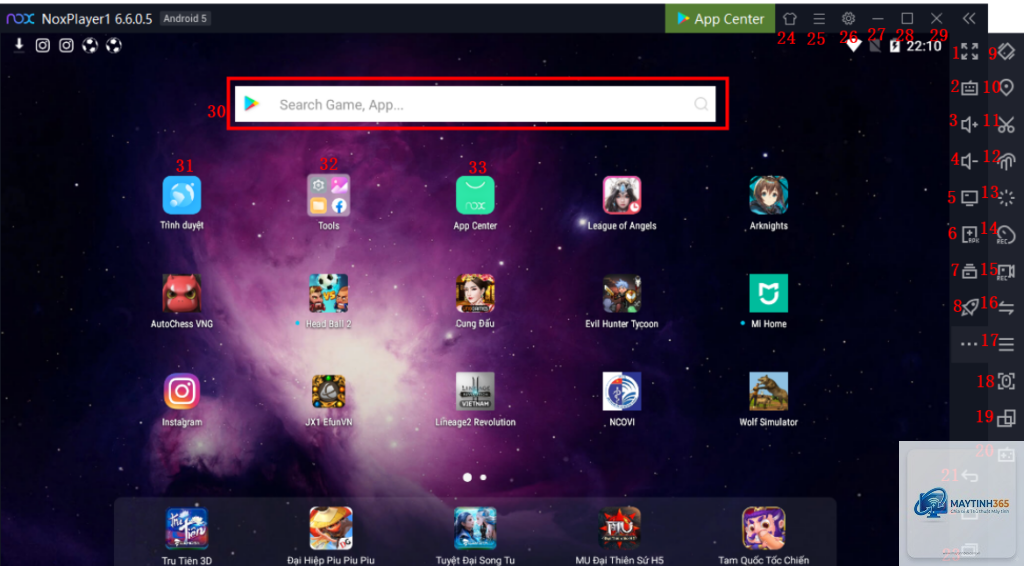Screen dimensions: 1024x566
Task: Open the virtual location pin icon
Action: point(1006,87)
